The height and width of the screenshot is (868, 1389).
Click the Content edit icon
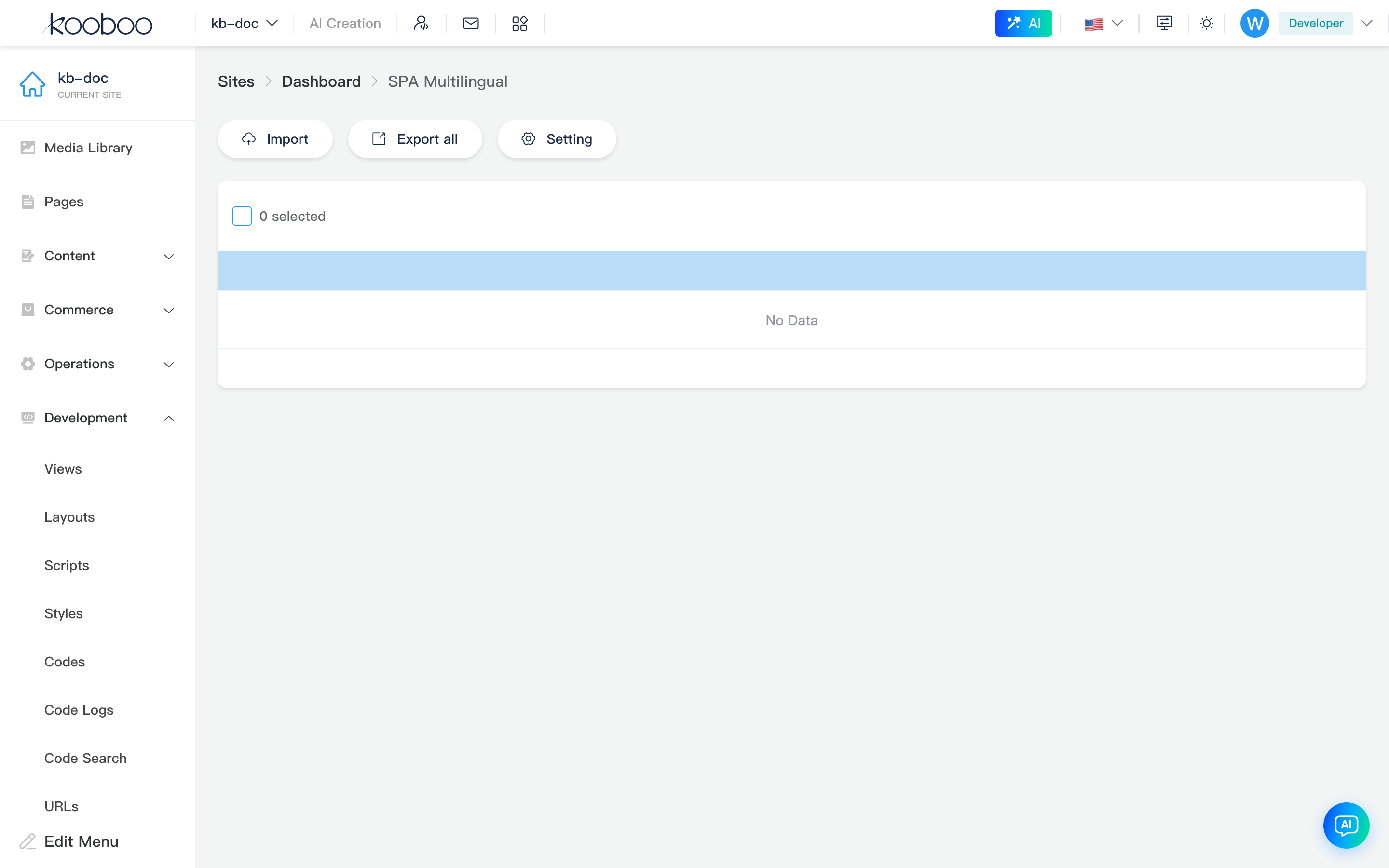[27, 256]
